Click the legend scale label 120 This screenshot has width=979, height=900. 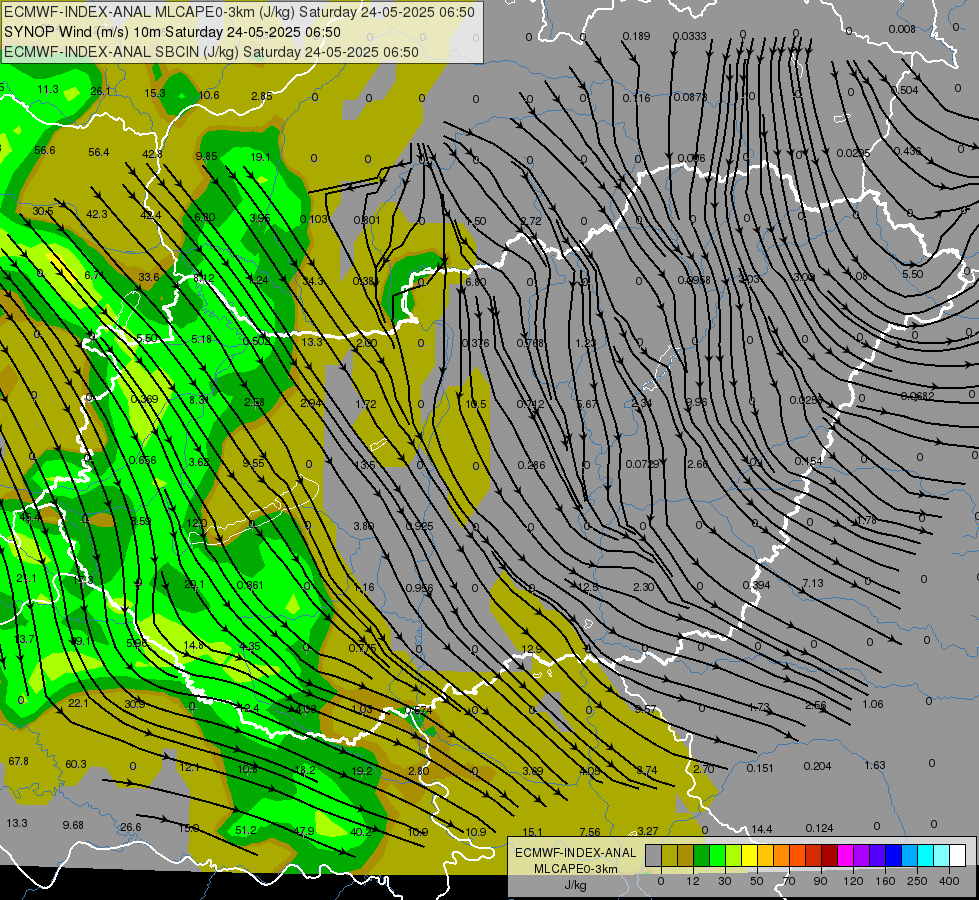tap(853, 881)
